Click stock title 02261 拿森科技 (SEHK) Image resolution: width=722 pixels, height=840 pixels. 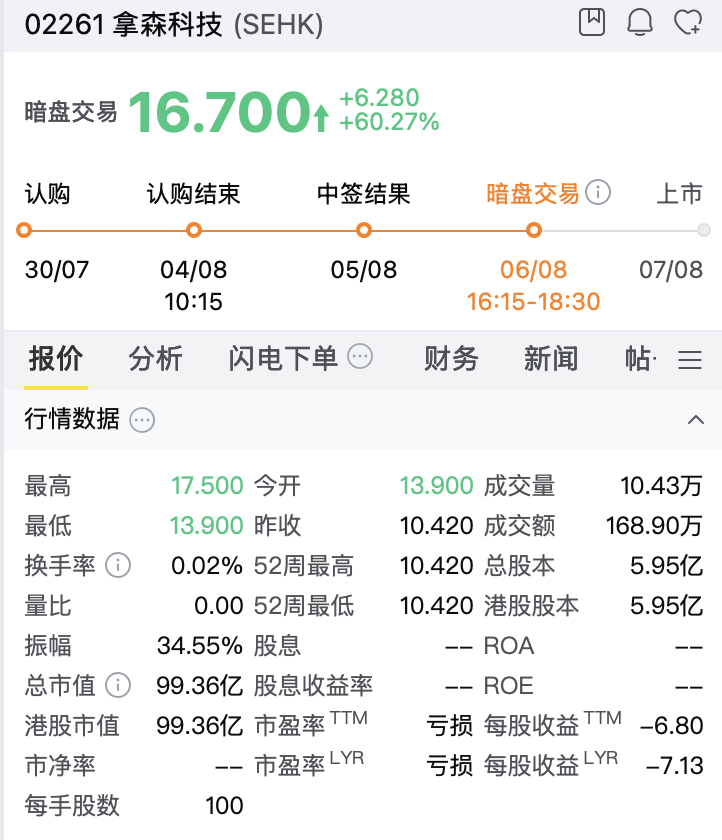click(174, 25)
